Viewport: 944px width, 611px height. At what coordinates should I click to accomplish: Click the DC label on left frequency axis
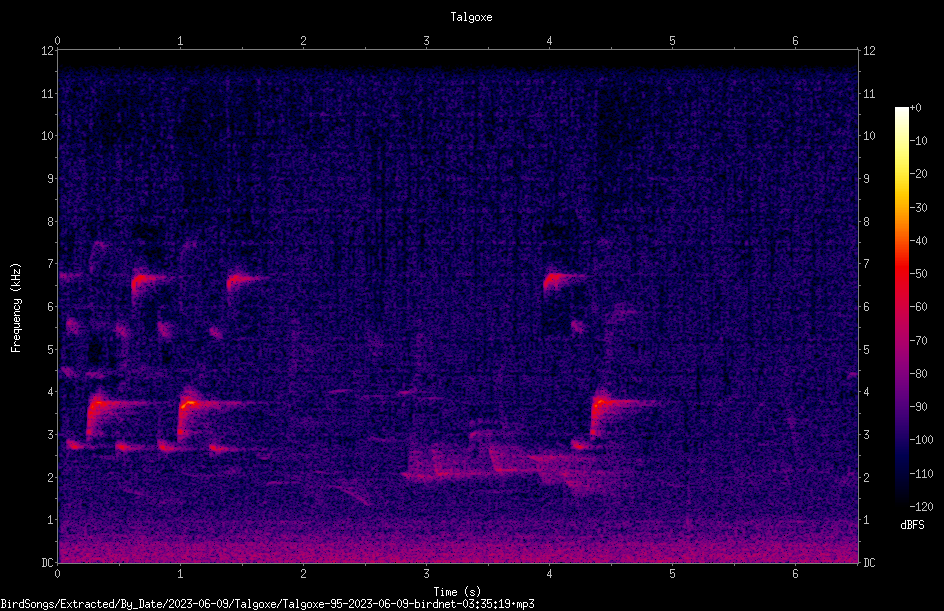pyautogui.click(x=47, y=563)
